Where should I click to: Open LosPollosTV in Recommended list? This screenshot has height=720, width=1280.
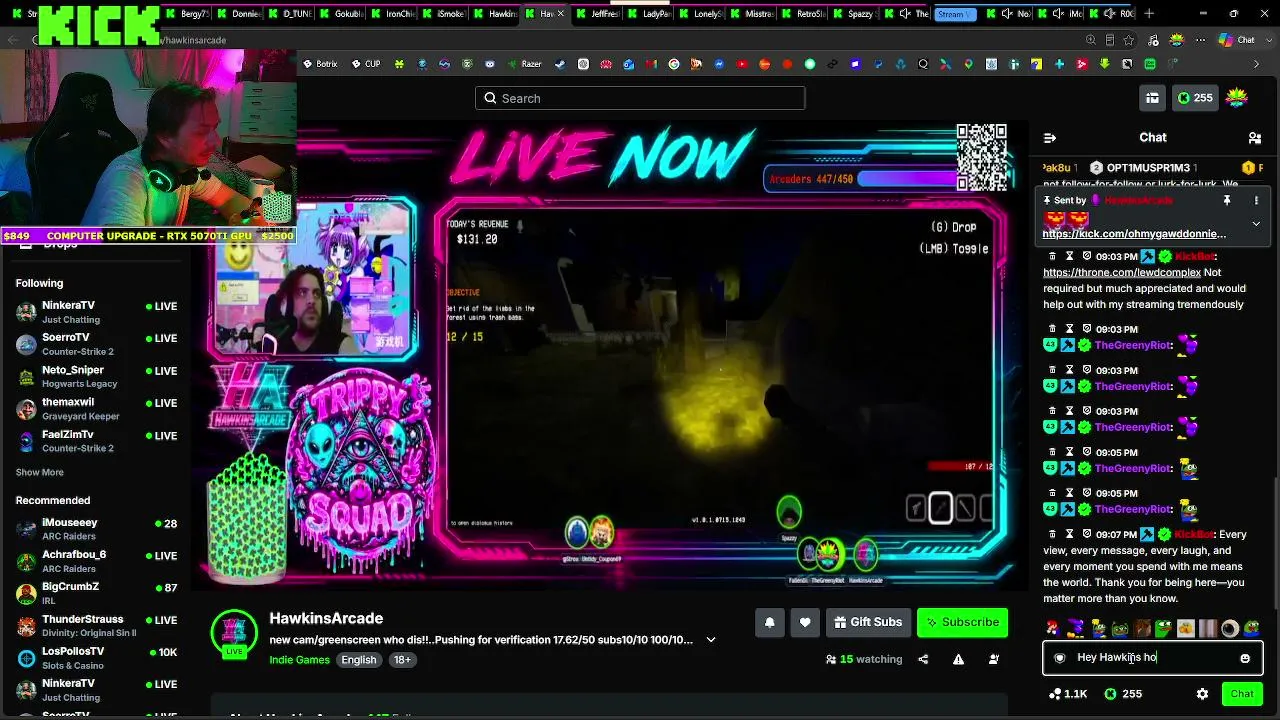(x=96, y=658)
